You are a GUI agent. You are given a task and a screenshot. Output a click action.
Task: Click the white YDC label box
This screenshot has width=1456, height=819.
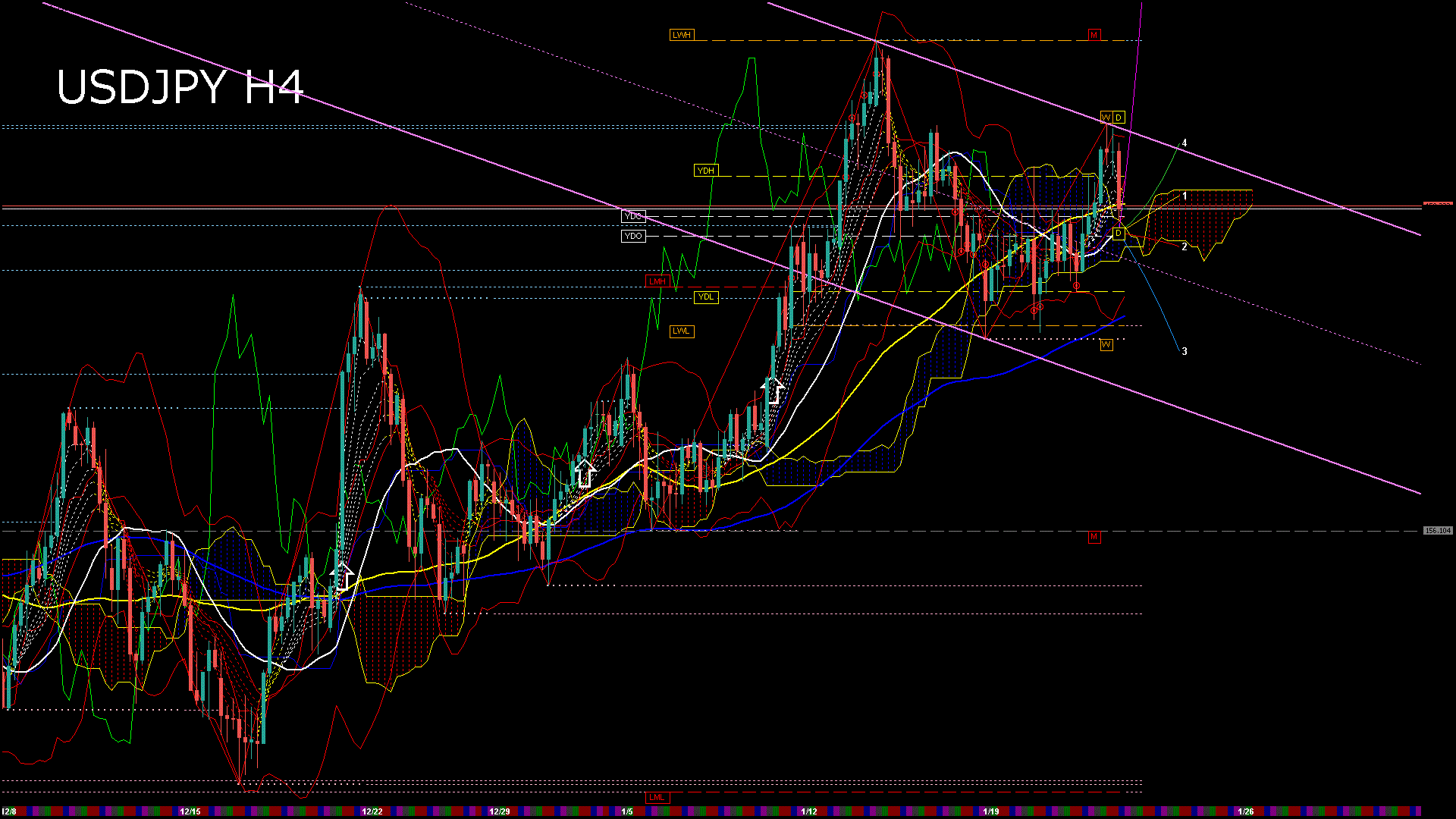(632, 216)
